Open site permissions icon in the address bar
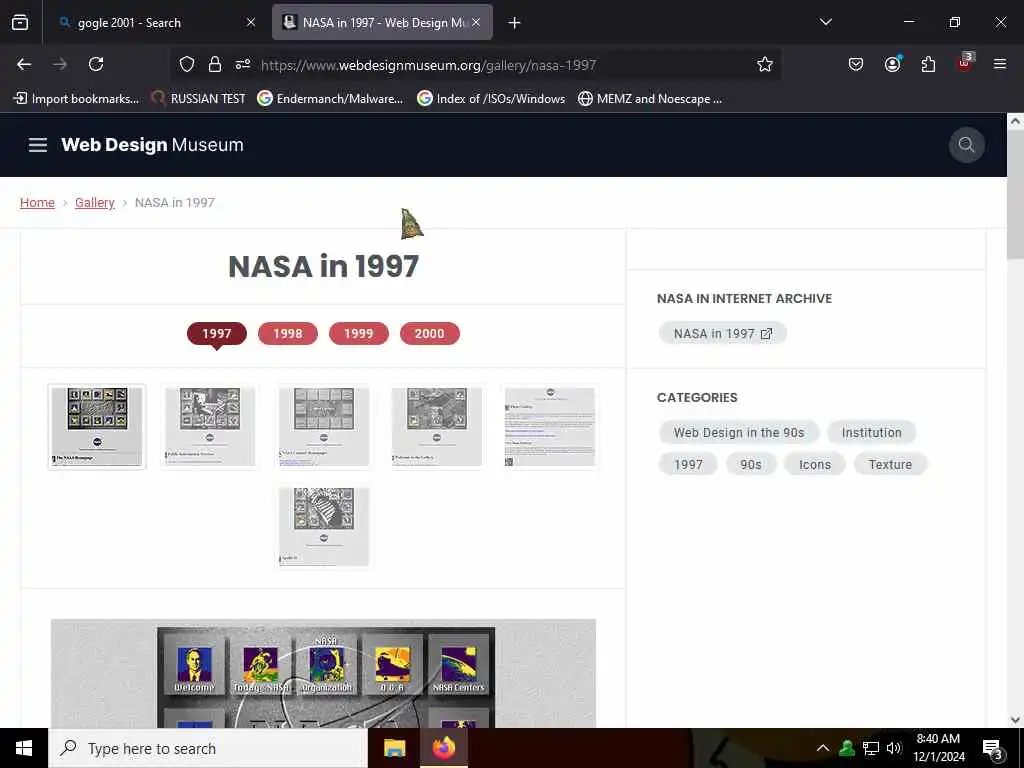 coord(243,64)
